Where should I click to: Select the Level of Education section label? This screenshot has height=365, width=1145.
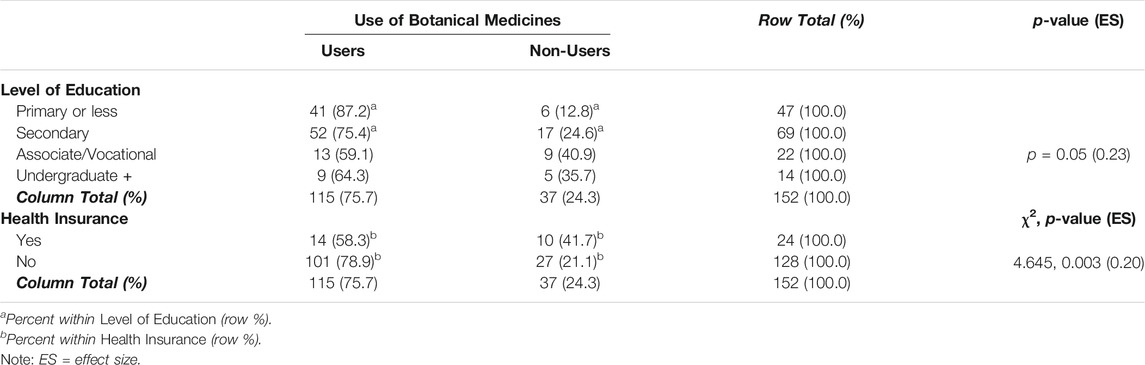coord(71,91)
